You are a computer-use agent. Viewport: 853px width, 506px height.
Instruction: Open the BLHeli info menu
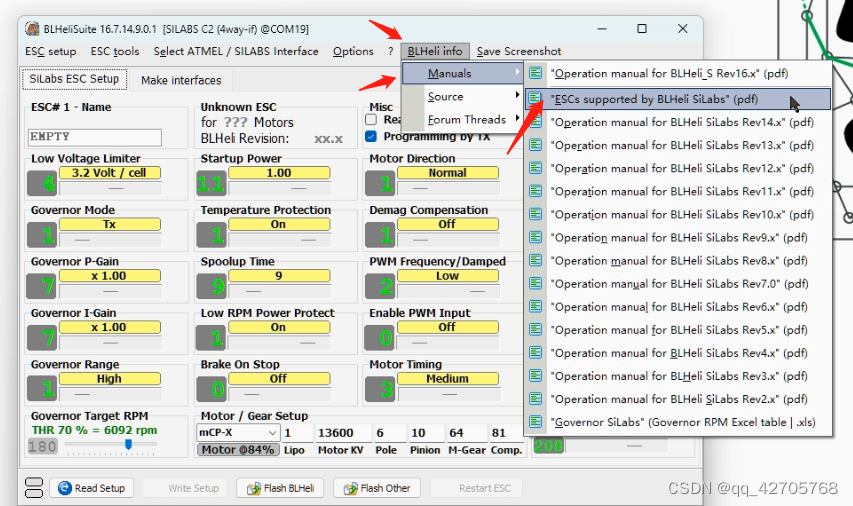435,51
